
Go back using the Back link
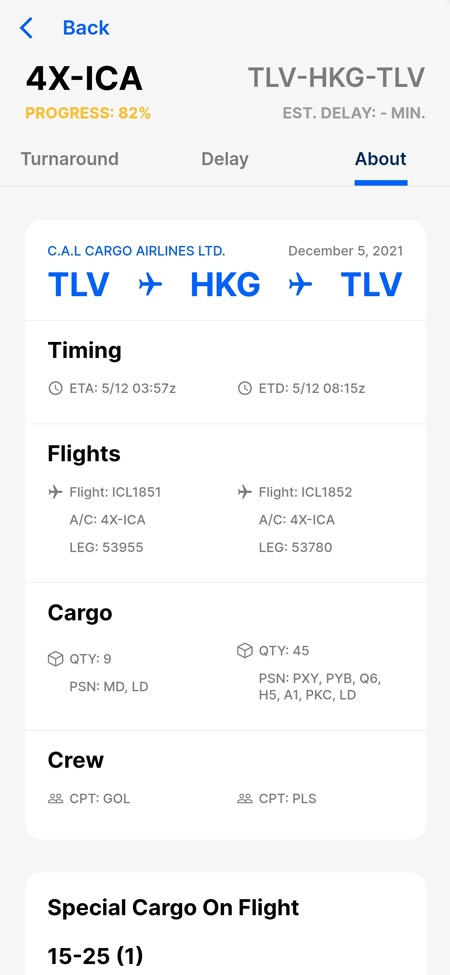tap(86, 28)
